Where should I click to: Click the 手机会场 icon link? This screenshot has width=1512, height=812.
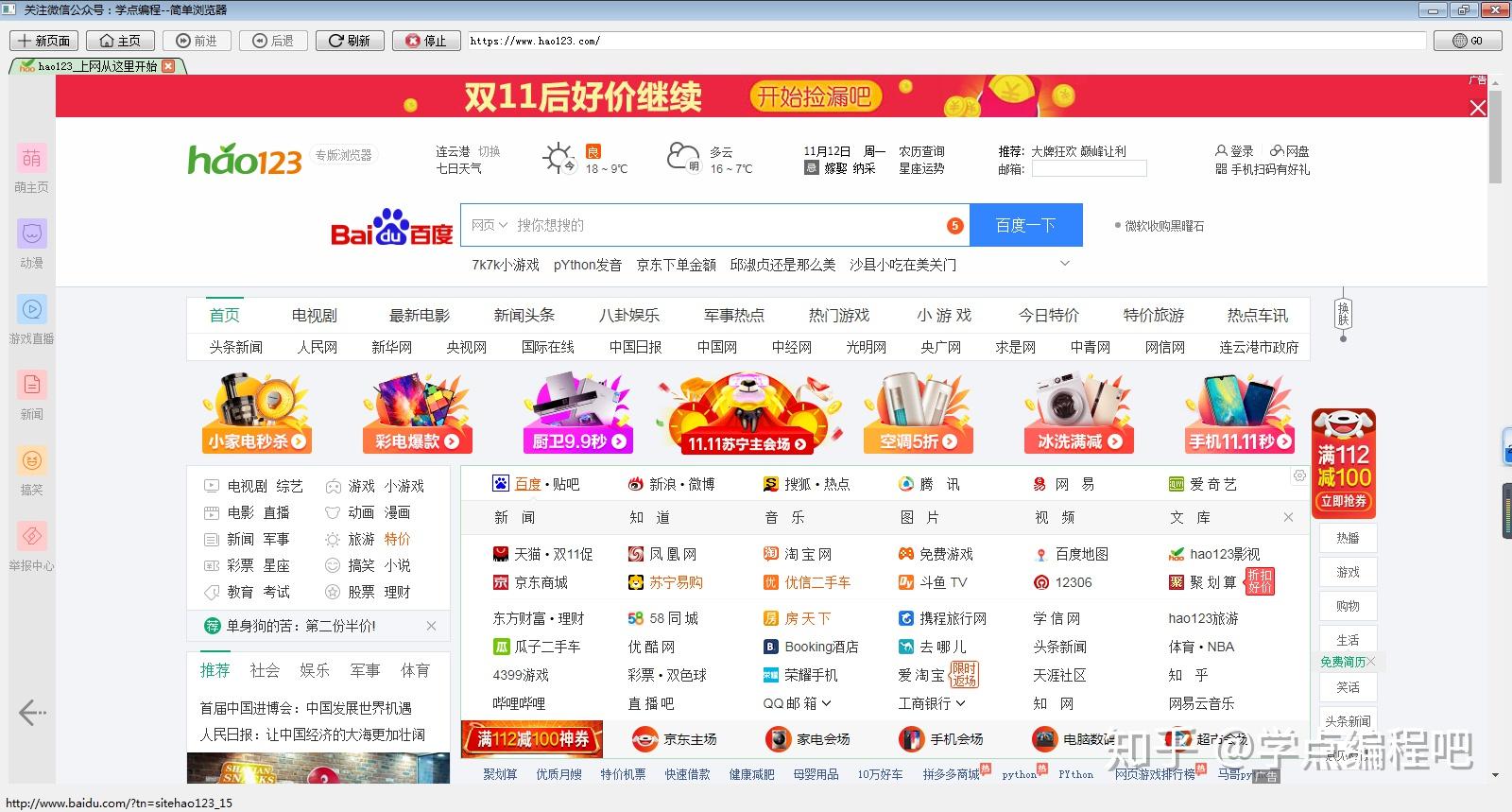coord(941,739)
